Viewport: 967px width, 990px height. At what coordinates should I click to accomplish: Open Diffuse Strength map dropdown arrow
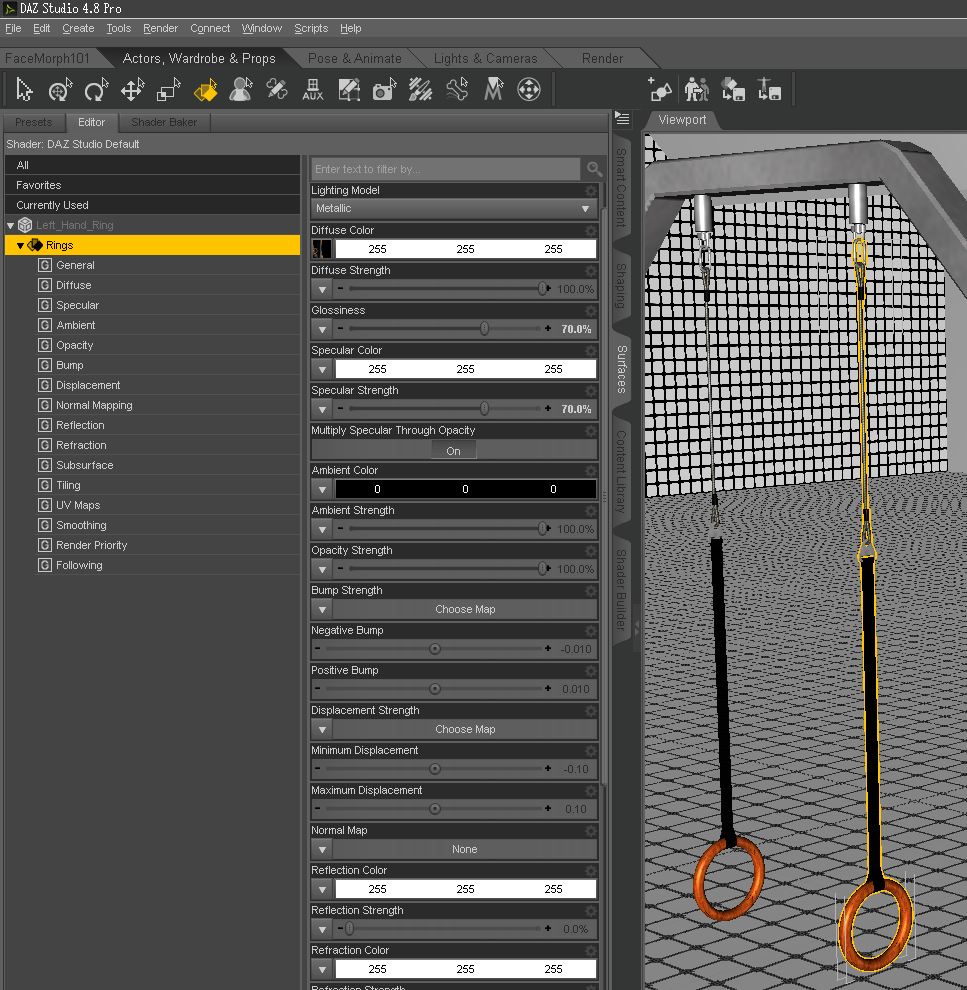[x=323, y=289]
